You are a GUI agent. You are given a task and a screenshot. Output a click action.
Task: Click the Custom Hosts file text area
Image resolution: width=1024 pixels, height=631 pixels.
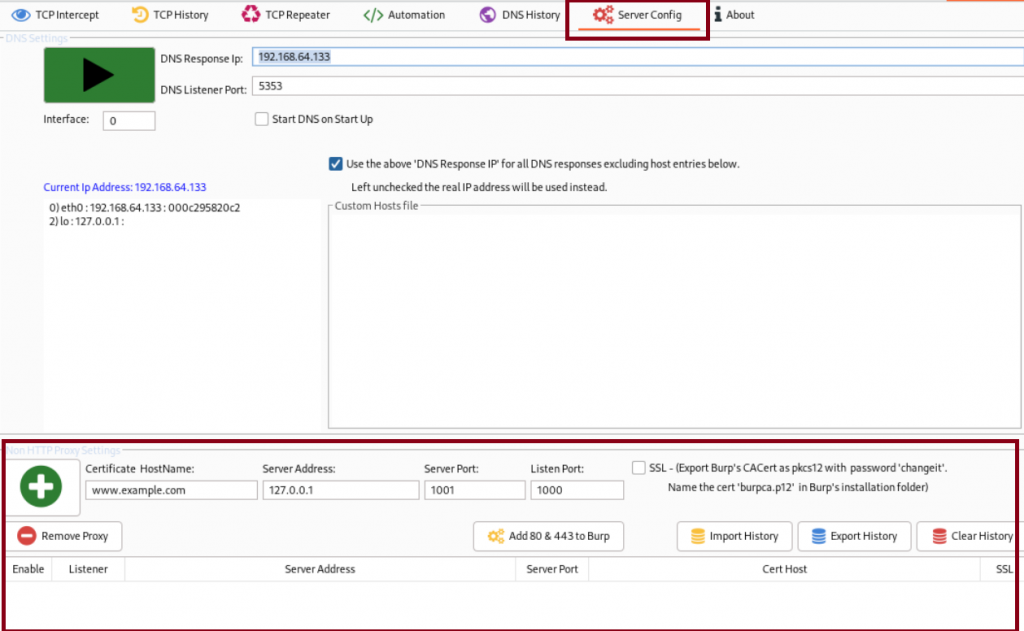[x=673, y=320]
